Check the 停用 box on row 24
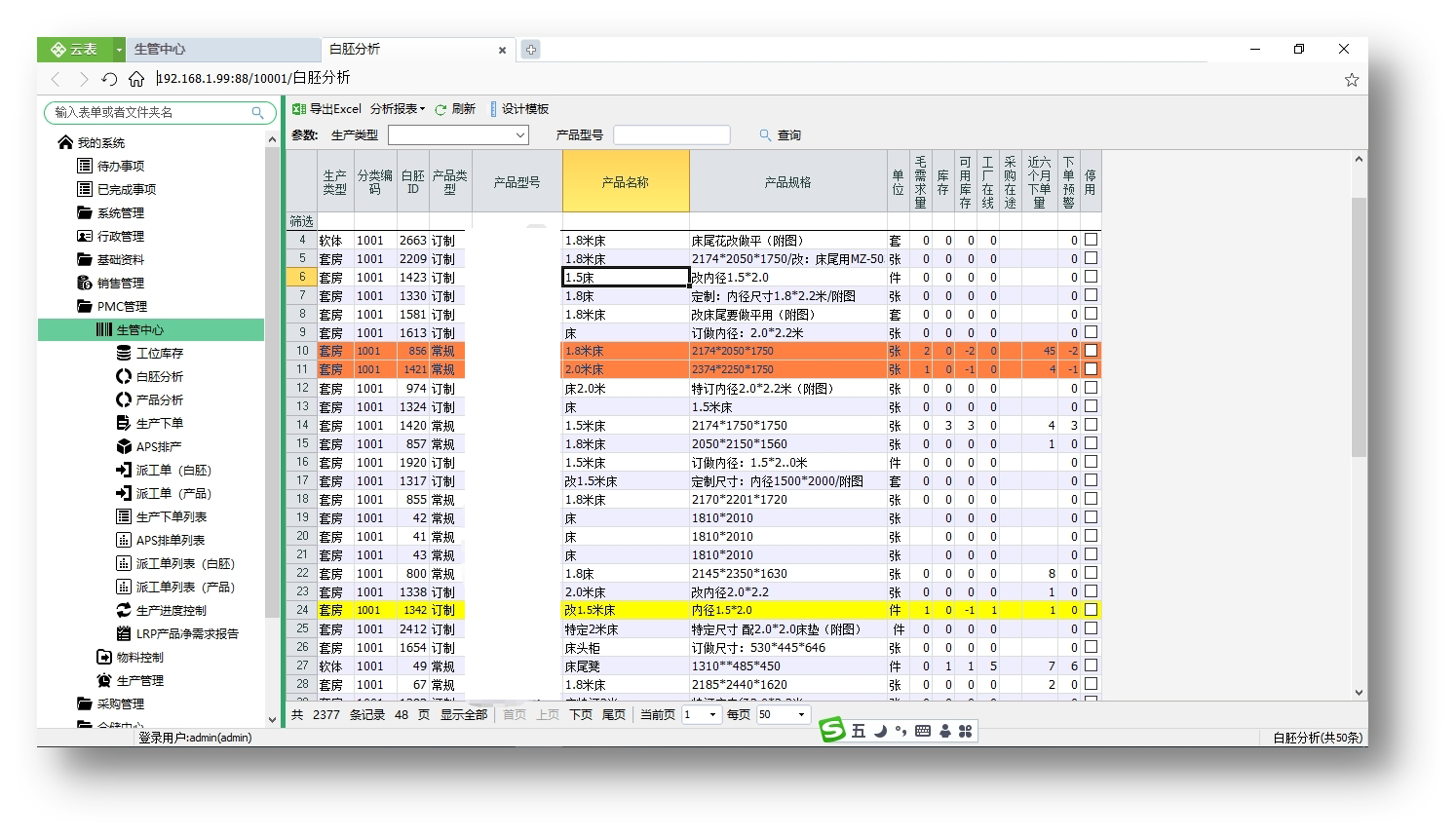The height and width of the screenshot is (836, 1456). click(x=1091, y=609)
